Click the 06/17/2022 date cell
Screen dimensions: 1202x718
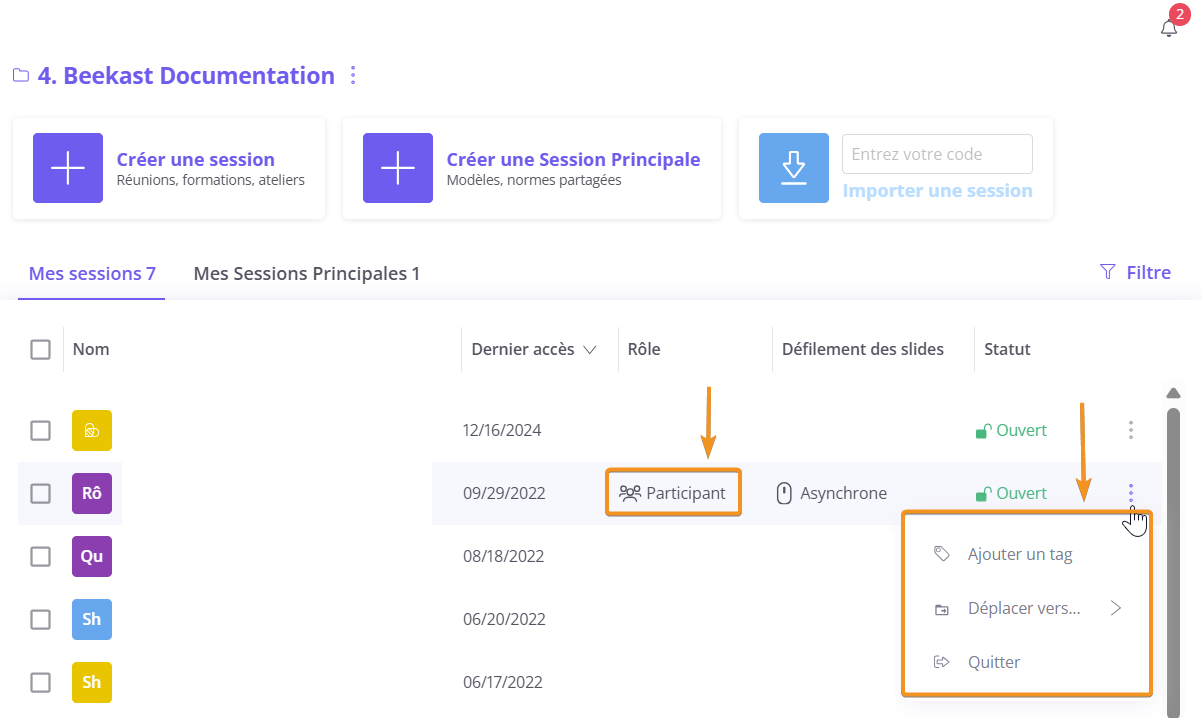coord(502,682)
